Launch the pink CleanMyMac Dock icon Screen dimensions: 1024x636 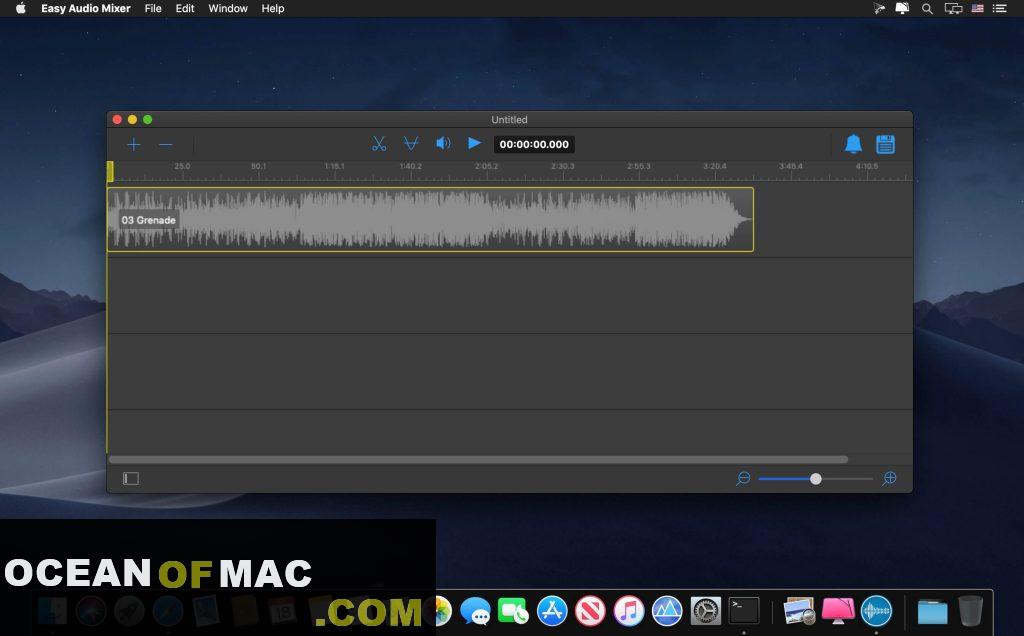839,611
